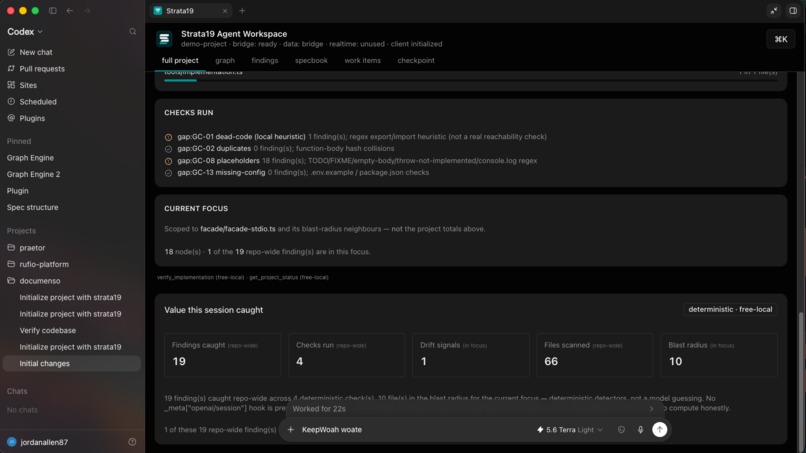Toggle the right side panel icon
This screenshot has height=453, width=806.
coord(793,11)
